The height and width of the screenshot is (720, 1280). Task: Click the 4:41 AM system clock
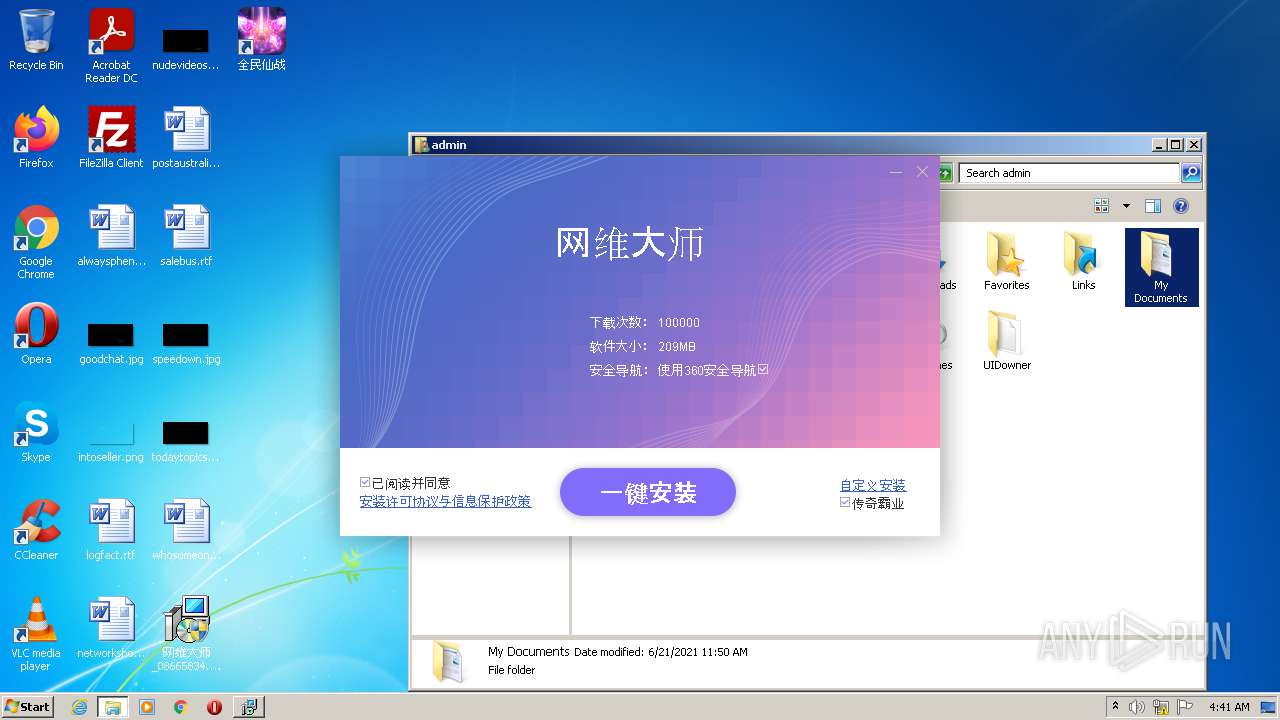point(1229,707)
